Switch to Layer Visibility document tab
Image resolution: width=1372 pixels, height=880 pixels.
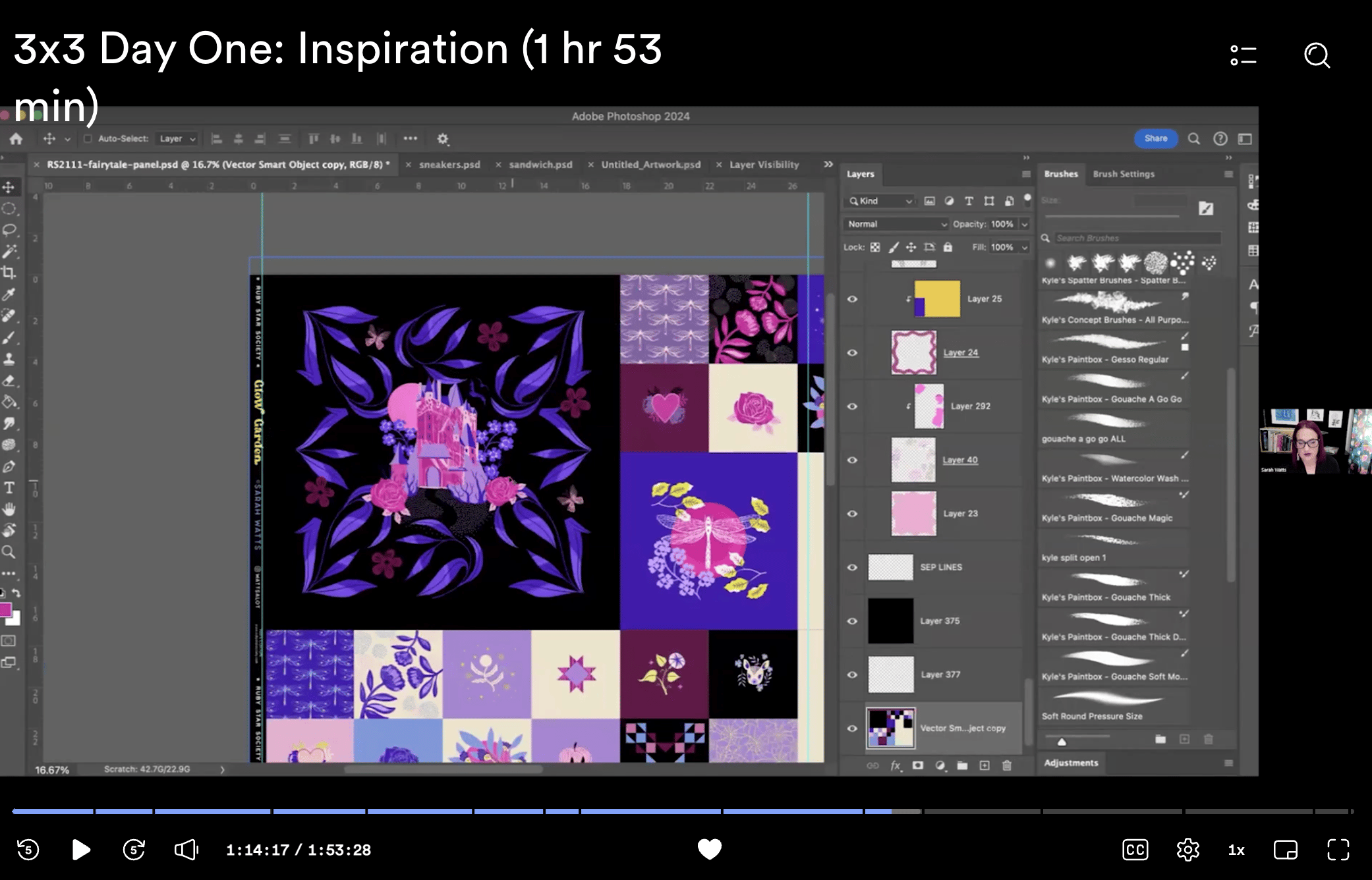(x=764, y=165)
